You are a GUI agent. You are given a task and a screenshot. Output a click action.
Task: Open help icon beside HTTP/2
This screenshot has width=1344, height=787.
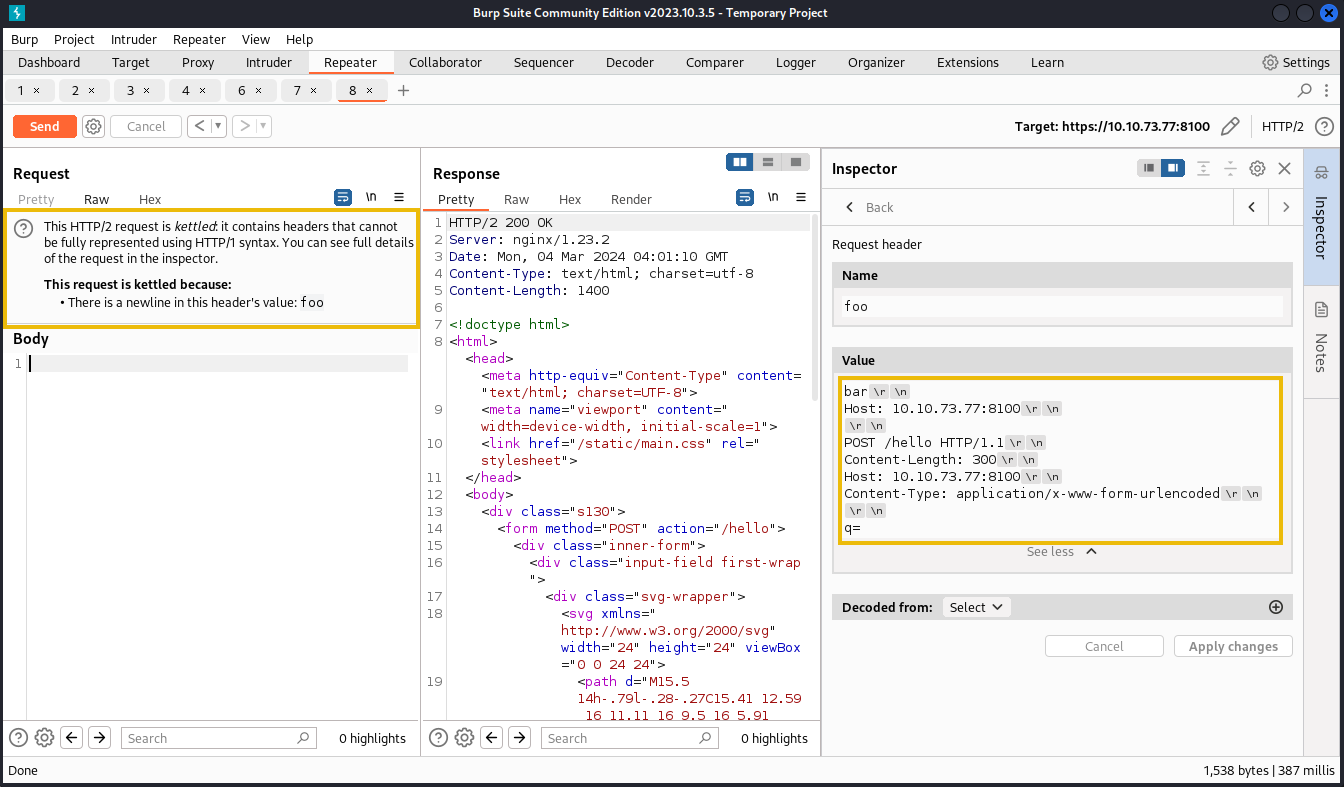(1324, 127)
